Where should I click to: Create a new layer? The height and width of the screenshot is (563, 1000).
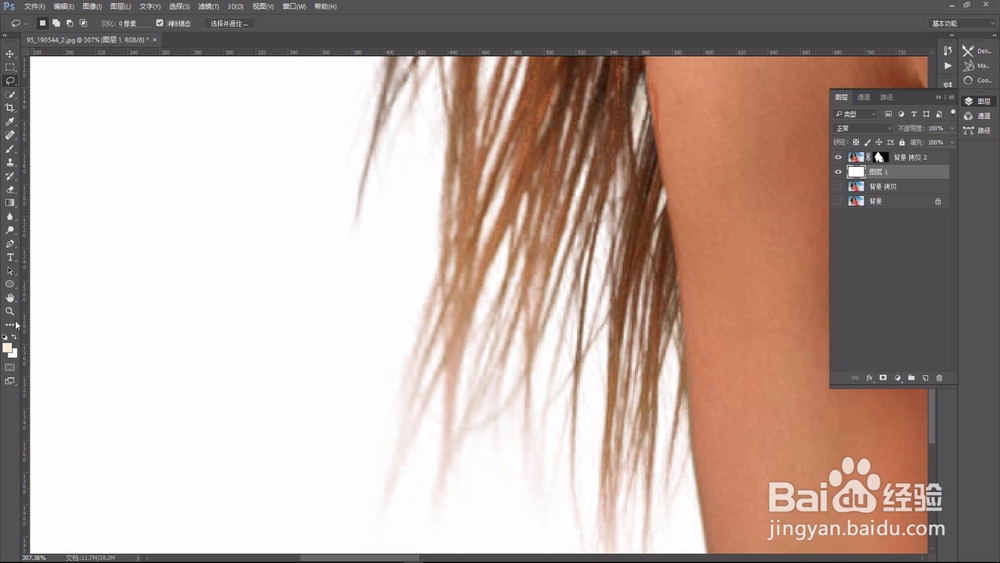tap(925, 377)
